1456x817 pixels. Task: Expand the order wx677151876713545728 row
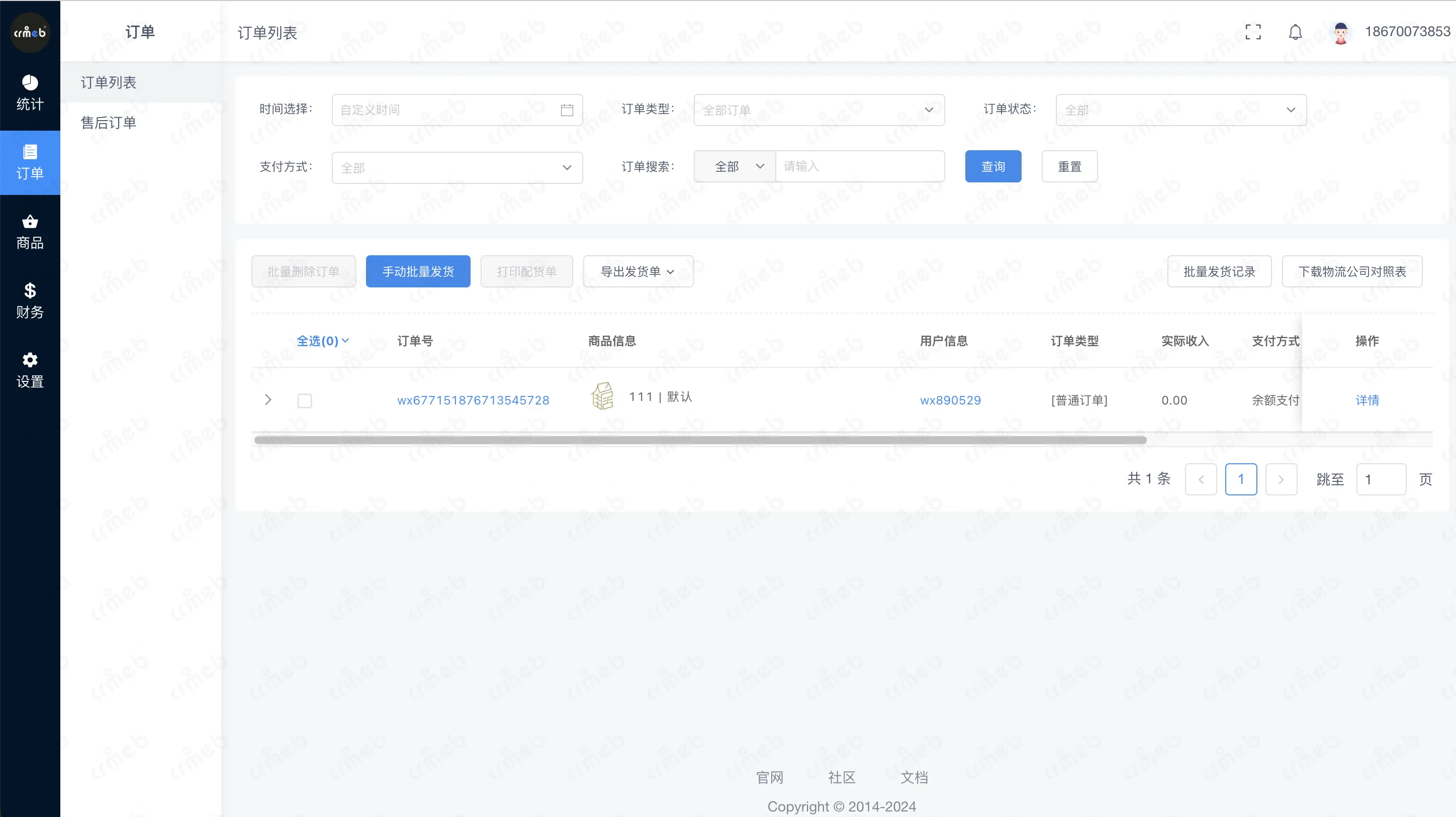[268, 400]
